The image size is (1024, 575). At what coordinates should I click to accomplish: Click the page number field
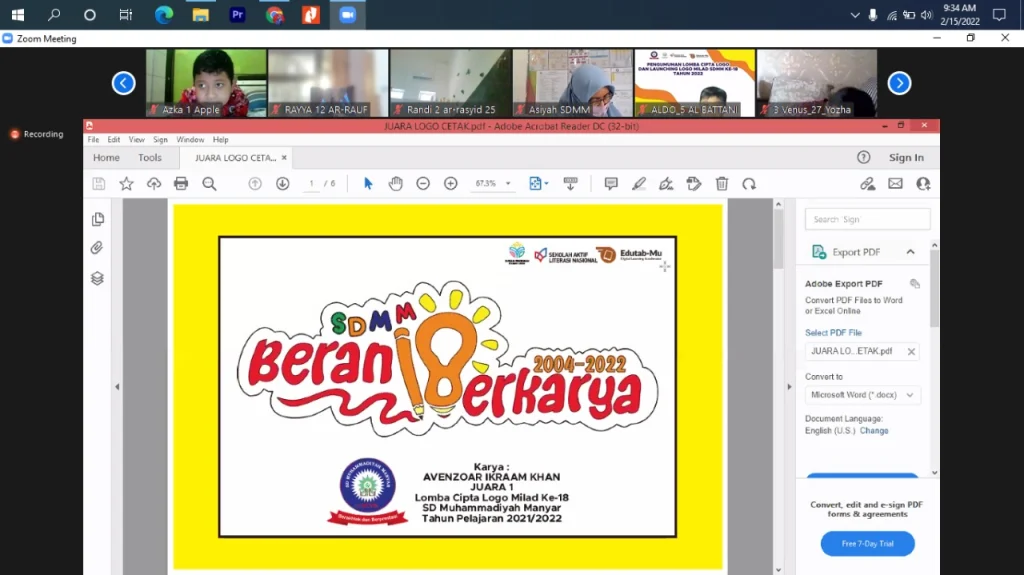click(312, 184)
